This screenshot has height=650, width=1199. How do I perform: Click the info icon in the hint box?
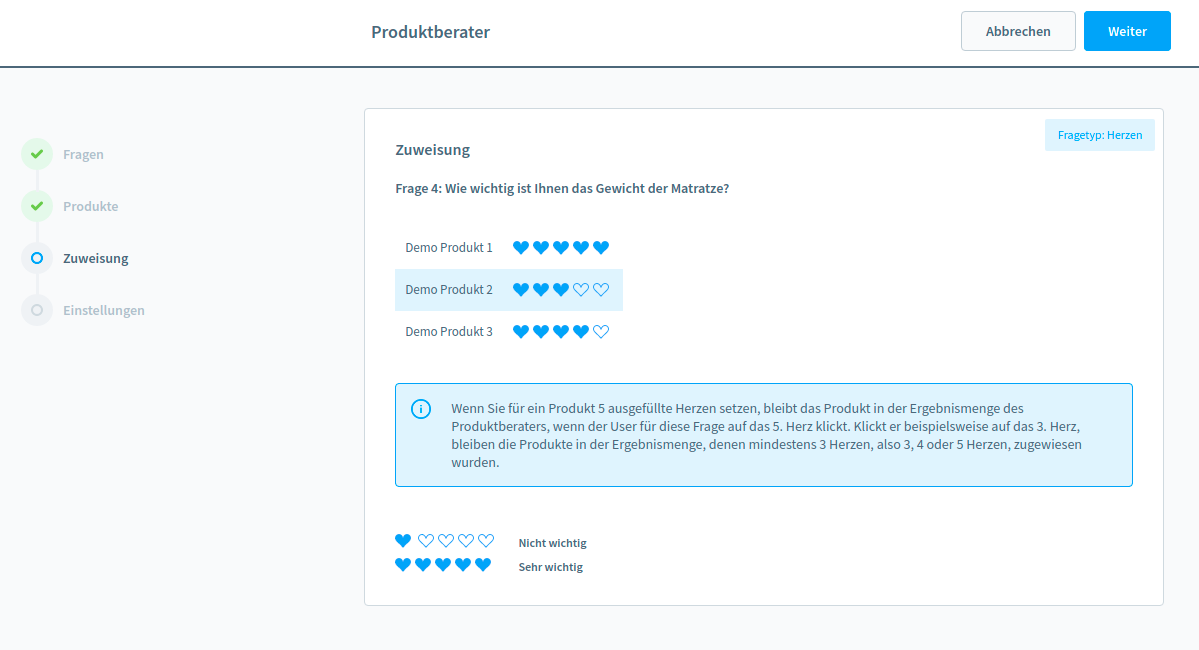click(421, 409)
